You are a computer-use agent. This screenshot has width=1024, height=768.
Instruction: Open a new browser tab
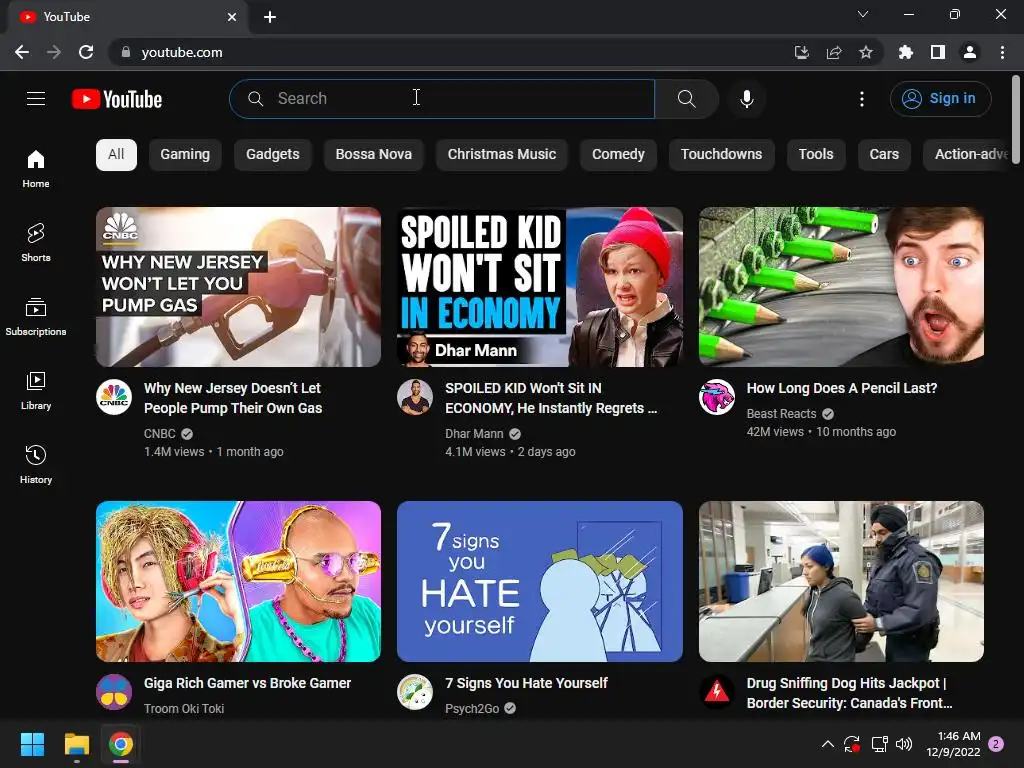coord(270,17)
